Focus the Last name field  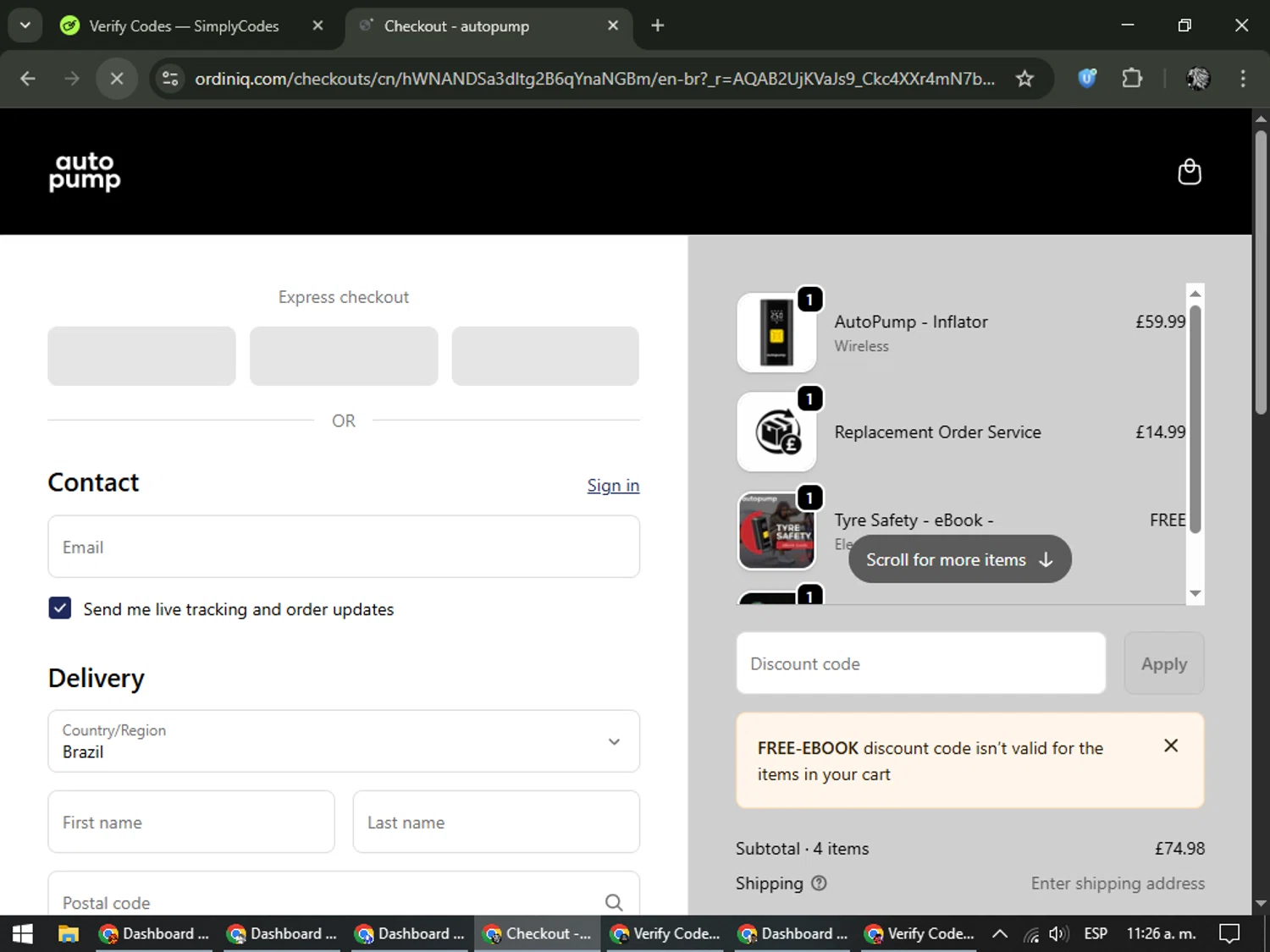496,822
